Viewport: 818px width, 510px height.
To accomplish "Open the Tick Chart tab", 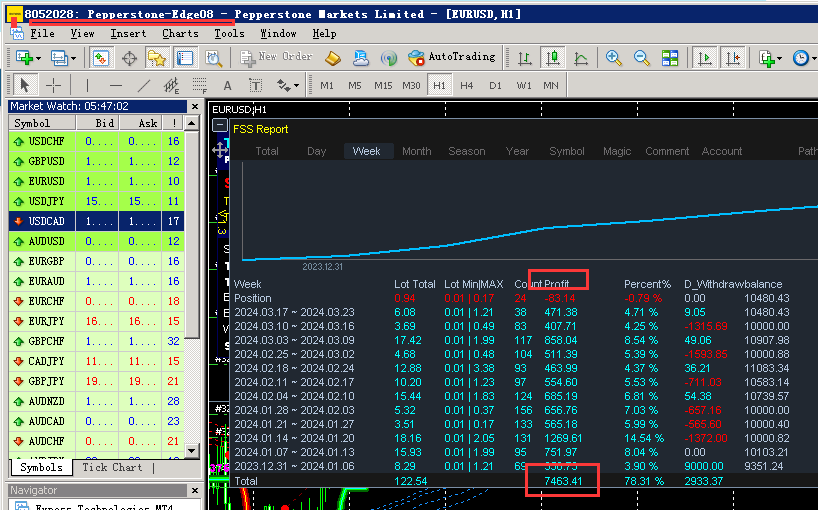I will (112, 467).
